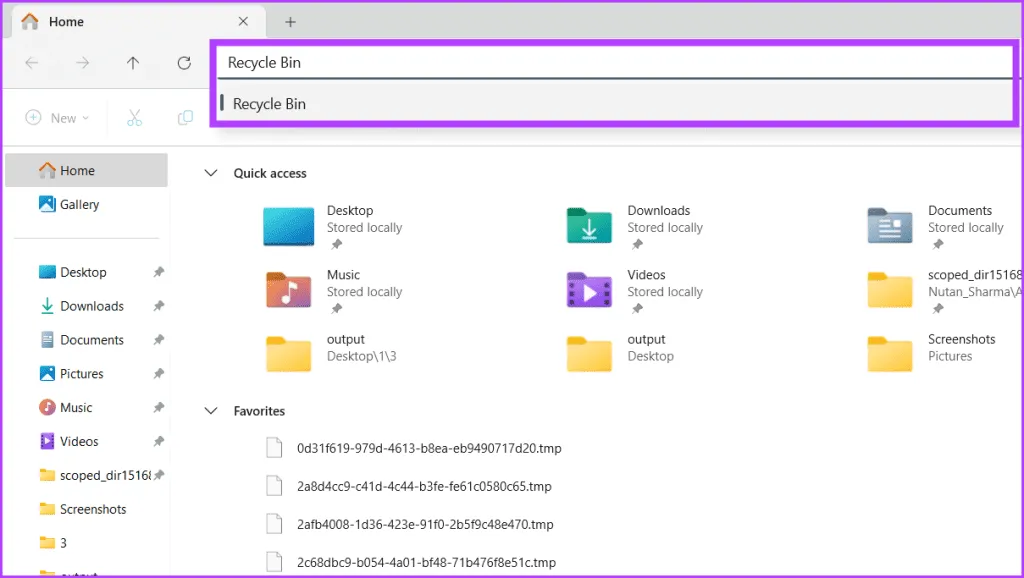The image size is (1024, 578).
Task: Toggle the pin beside Pictures in sidebar
Action: coord(158,374)
